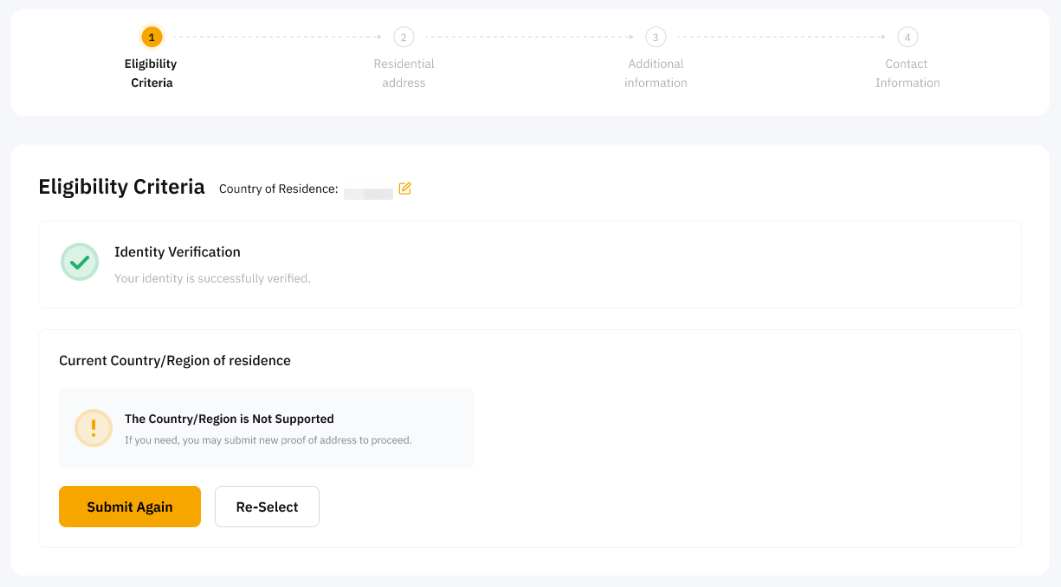Image resolution: width=1061 pixels, height=587 pixels.
Task: Select the step 2 circle indicator
Action: pos(404,37)
